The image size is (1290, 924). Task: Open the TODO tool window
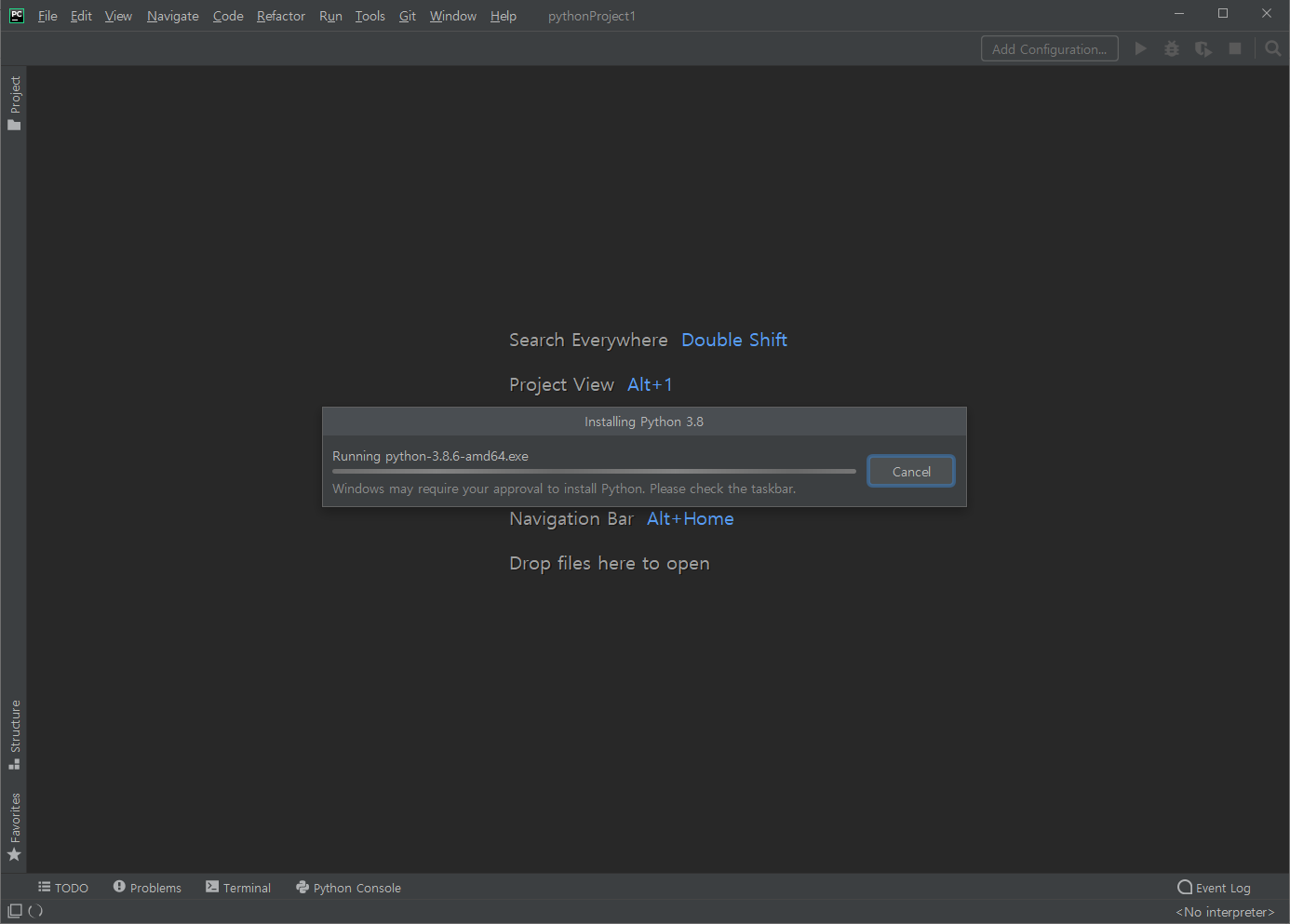(63, 888)
